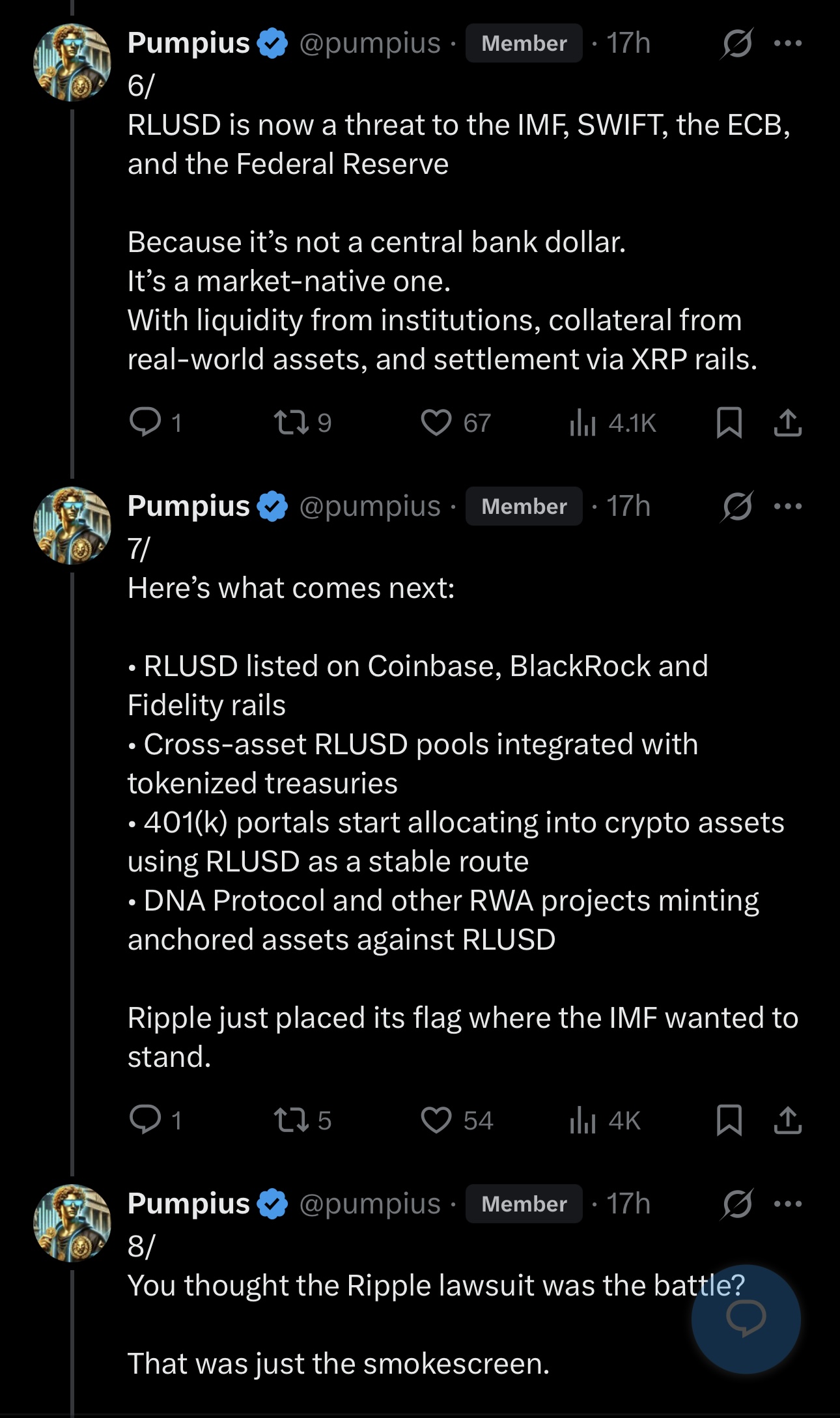This screenshot has width=840, height=1418.
Task: Bookmark the 6/ RLUSD tweet
Action: (729, 422)
